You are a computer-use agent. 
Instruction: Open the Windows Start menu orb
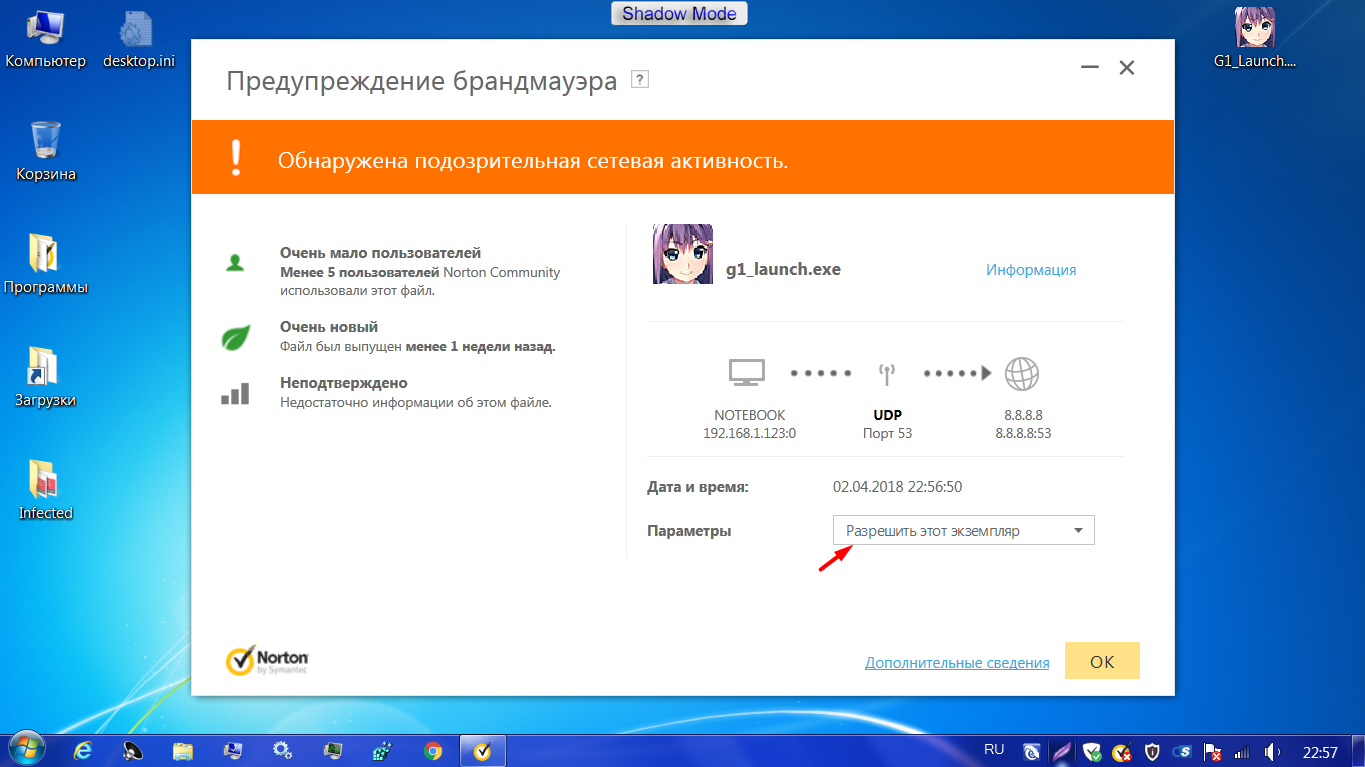point(26,750)
